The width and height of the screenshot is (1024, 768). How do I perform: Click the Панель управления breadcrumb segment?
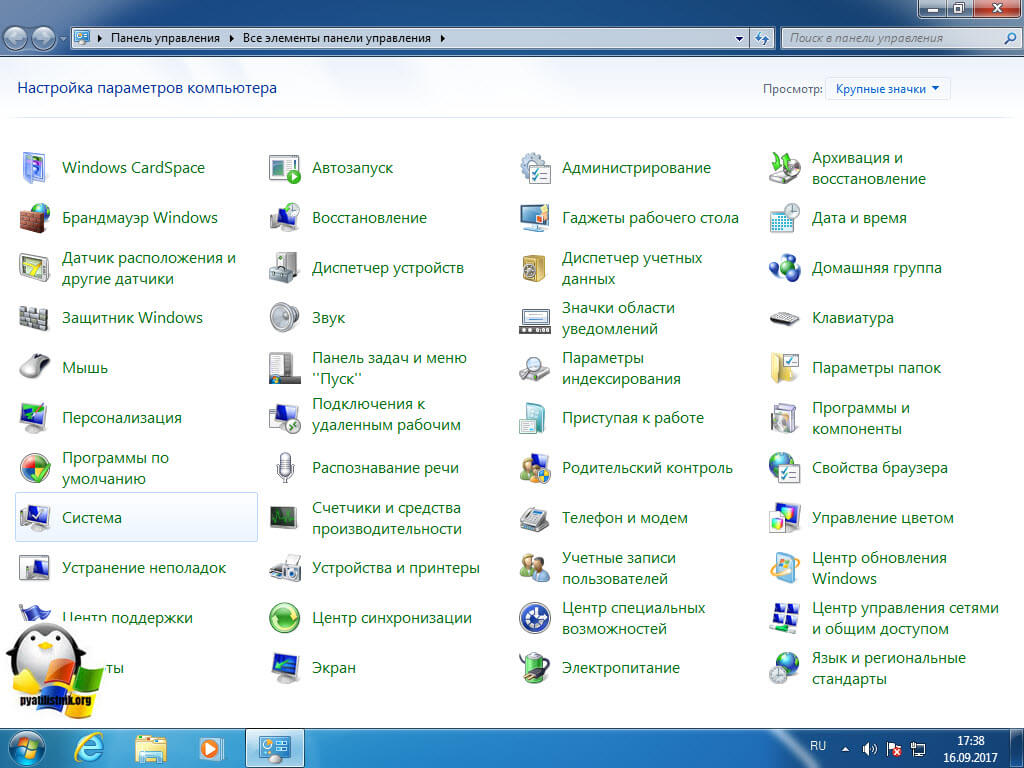click(x=165, y=38)
